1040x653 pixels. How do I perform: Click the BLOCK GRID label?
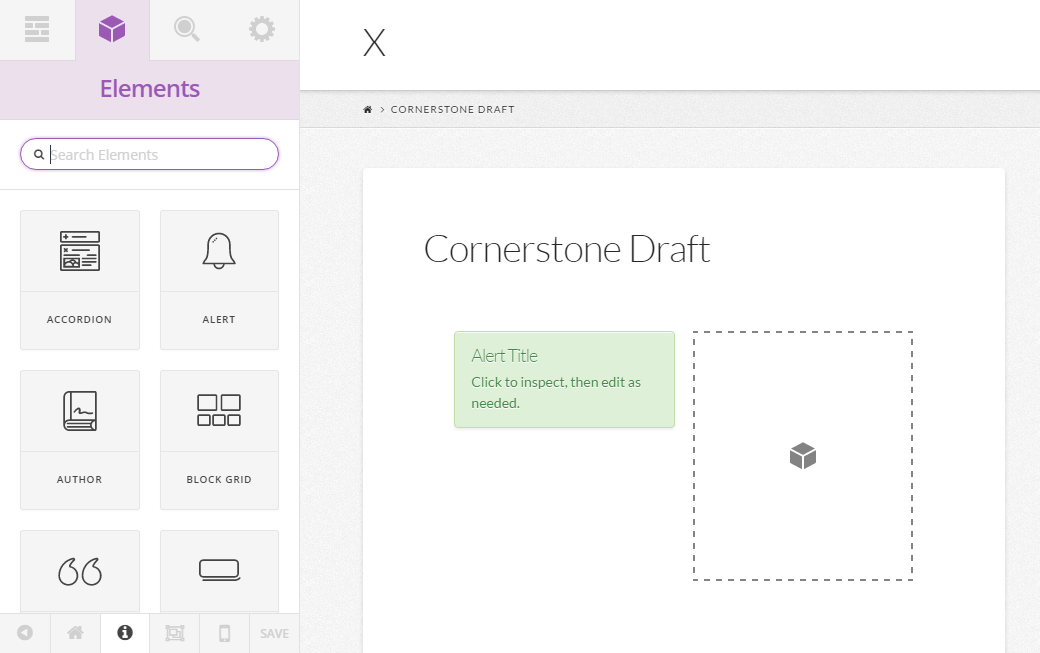(219, 479)
